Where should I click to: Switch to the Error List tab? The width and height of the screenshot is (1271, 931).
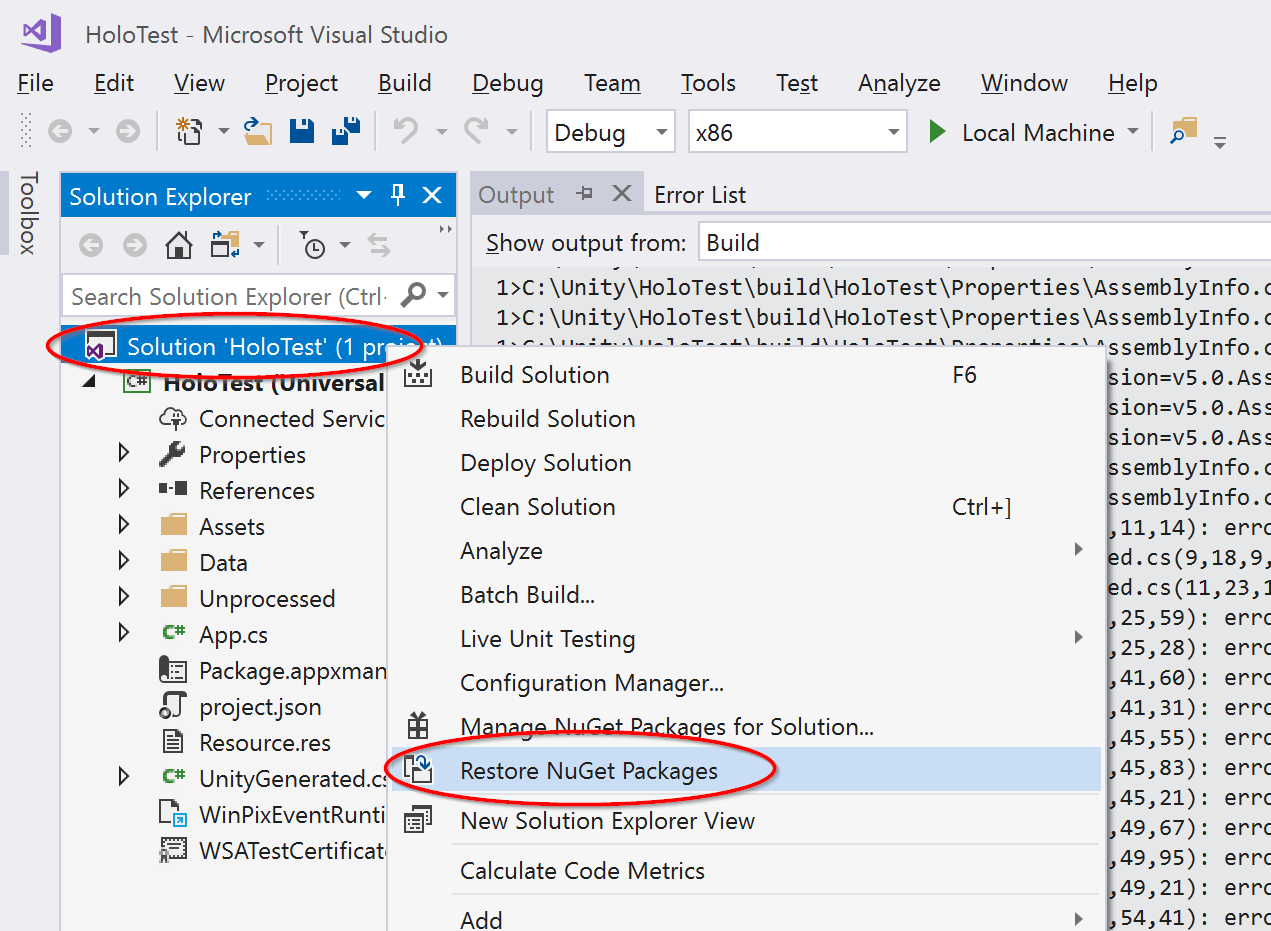pos(700,195)
